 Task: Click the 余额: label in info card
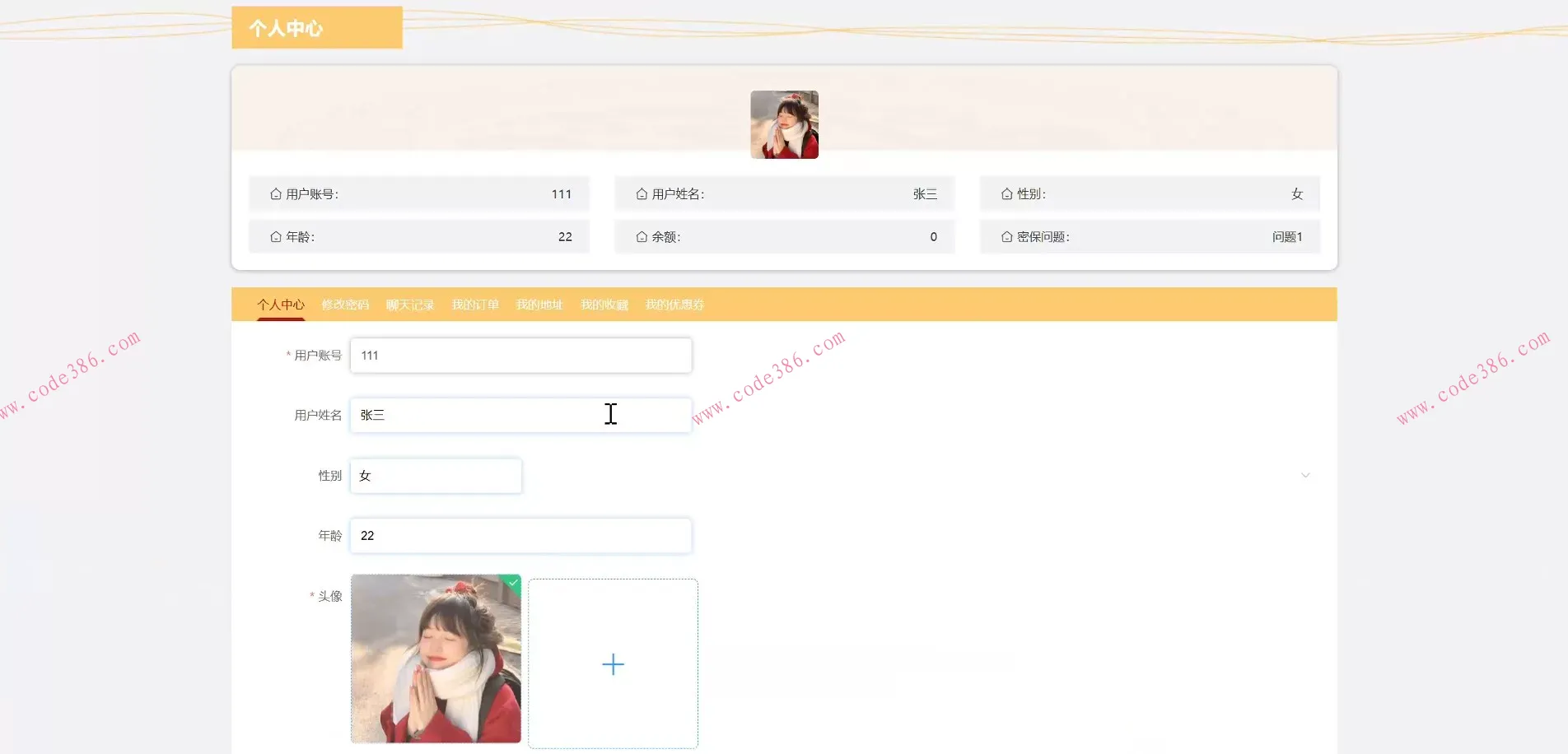pyautogui.click(x=666, y=237)
